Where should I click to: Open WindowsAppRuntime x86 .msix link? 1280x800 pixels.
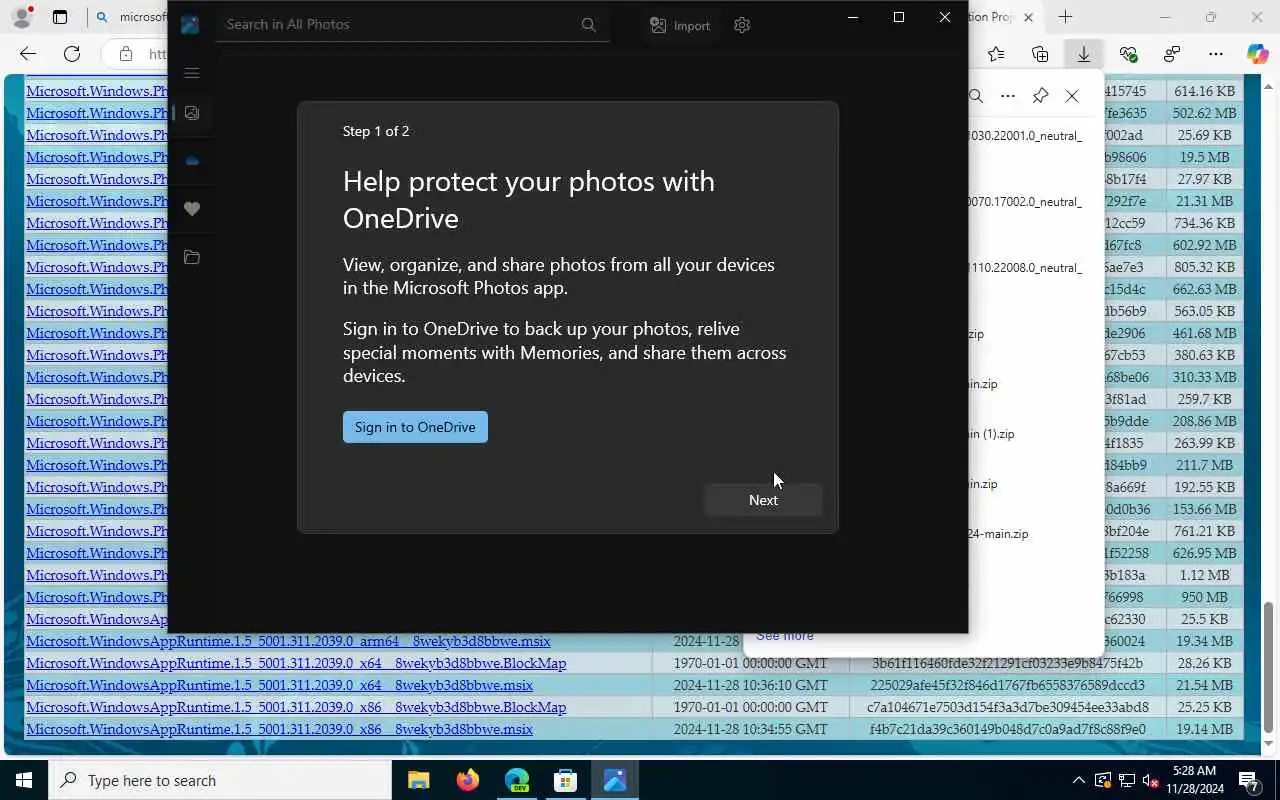[x=279, y=729]
